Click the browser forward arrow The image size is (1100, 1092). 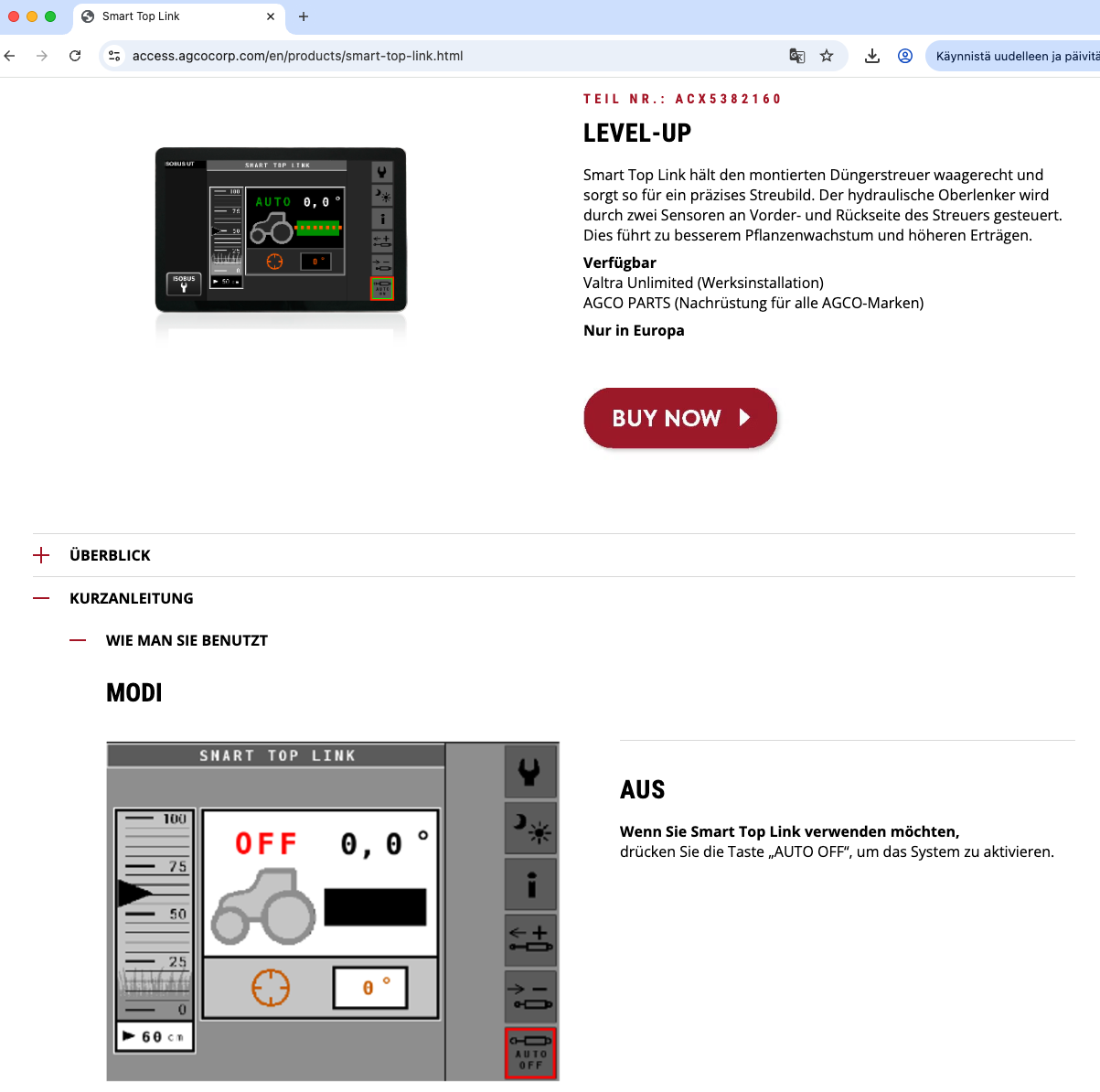click(42, 56)
